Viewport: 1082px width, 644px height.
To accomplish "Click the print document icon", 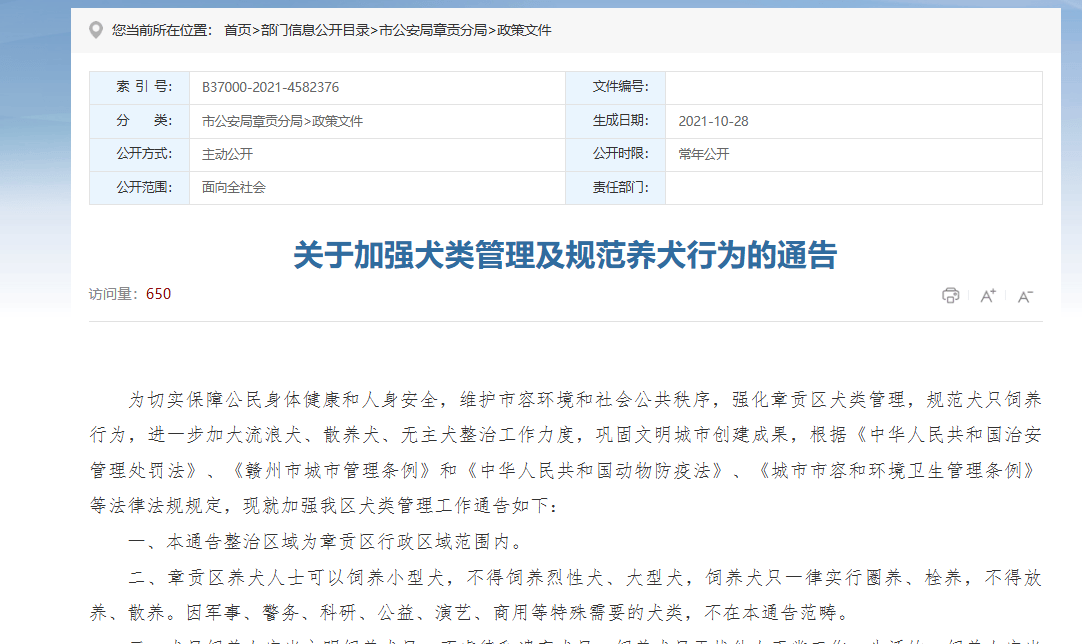I will coord(951,296).
